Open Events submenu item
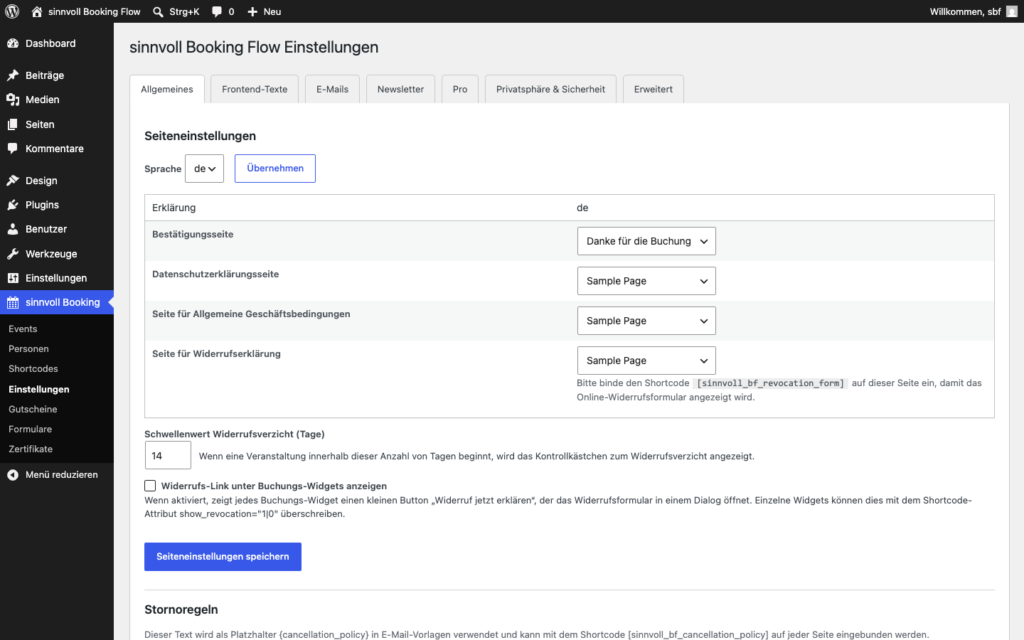 click(x=23, y=328)
